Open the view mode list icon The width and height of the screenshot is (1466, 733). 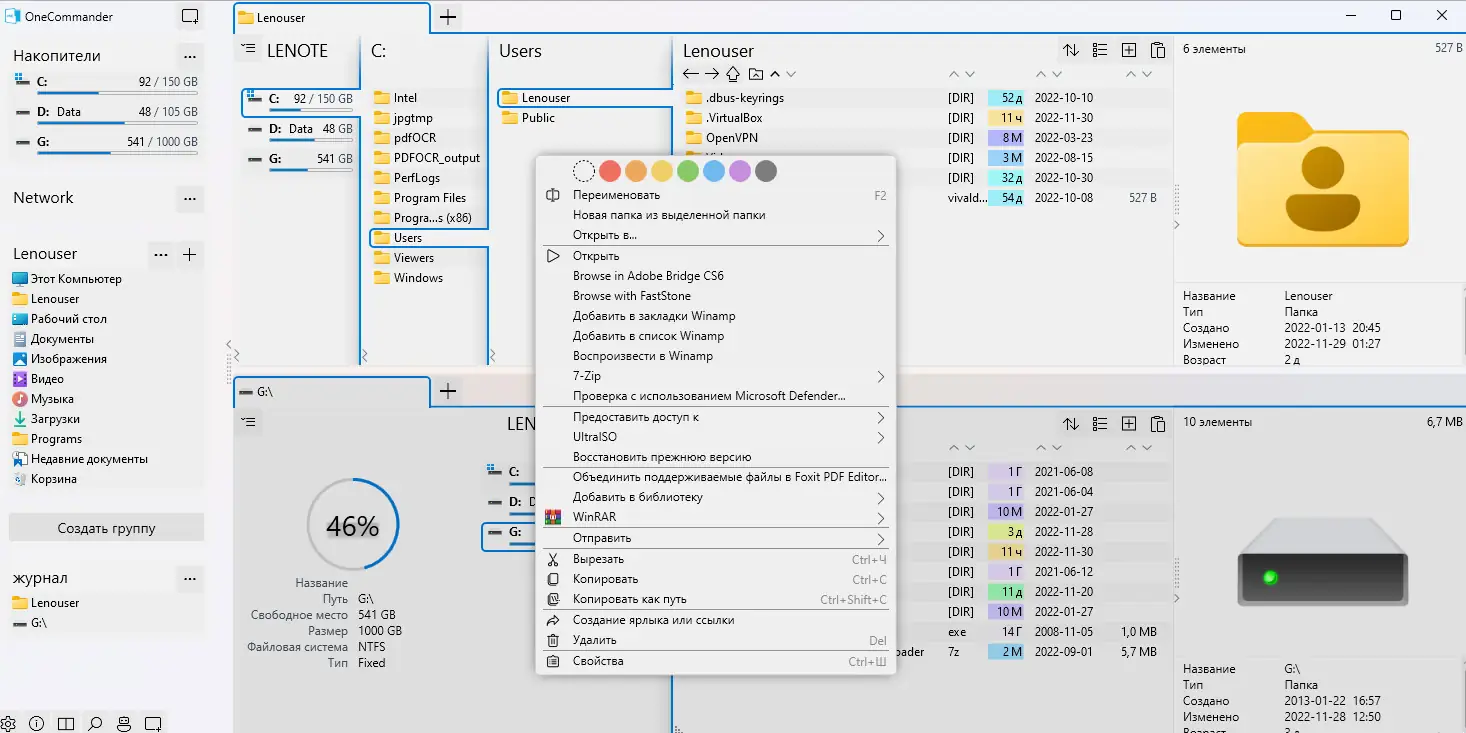pos(1100,48)
